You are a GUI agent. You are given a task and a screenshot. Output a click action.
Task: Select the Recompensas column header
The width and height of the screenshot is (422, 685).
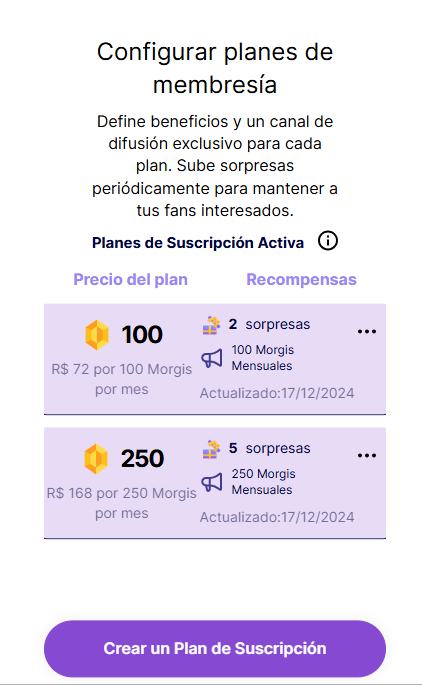coord(301,280)
